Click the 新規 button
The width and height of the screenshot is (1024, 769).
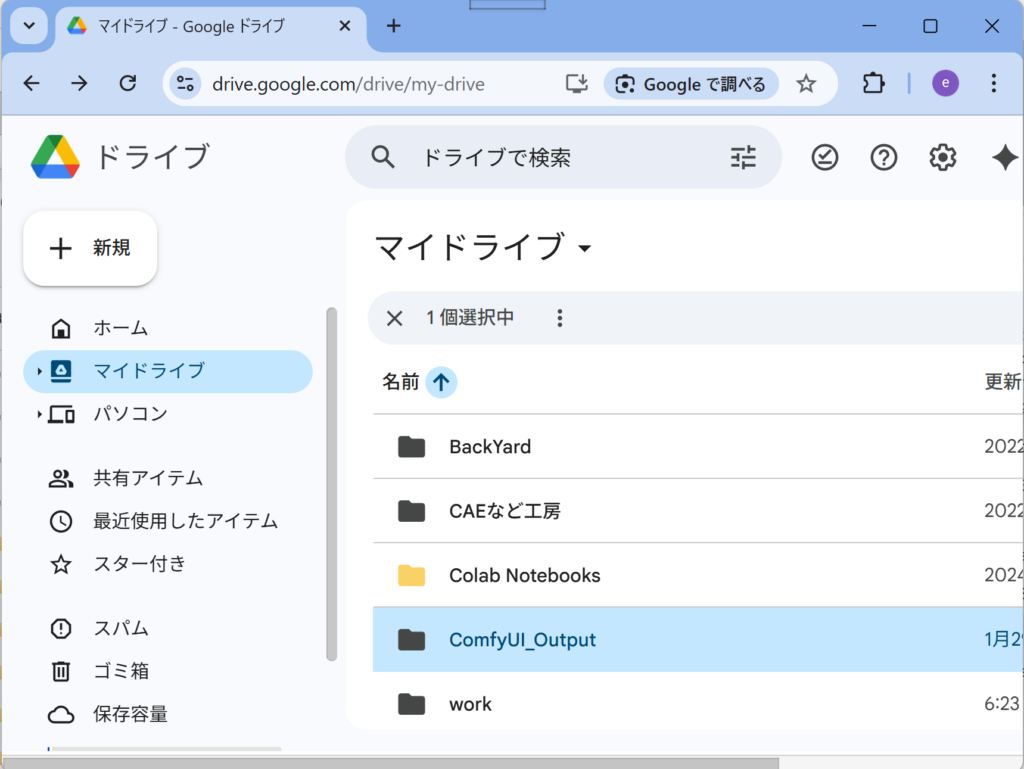90,248
